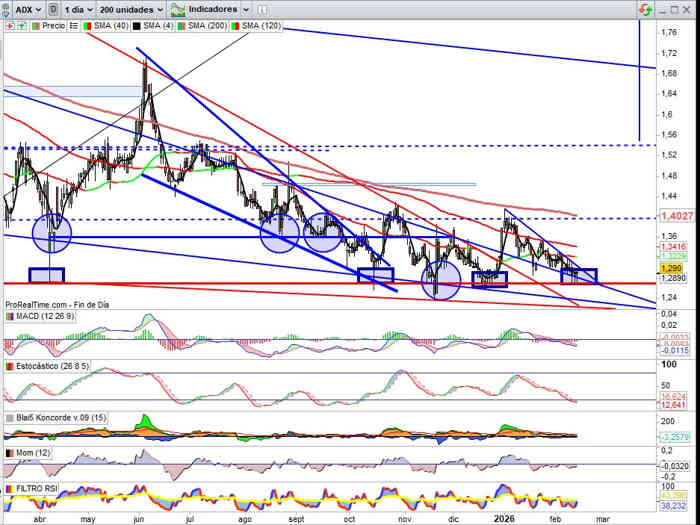This screenshot has height=525, width=700.
Task: Click the bracket icon after Indicadores dropdown
Action: click(x=260, y=9)
